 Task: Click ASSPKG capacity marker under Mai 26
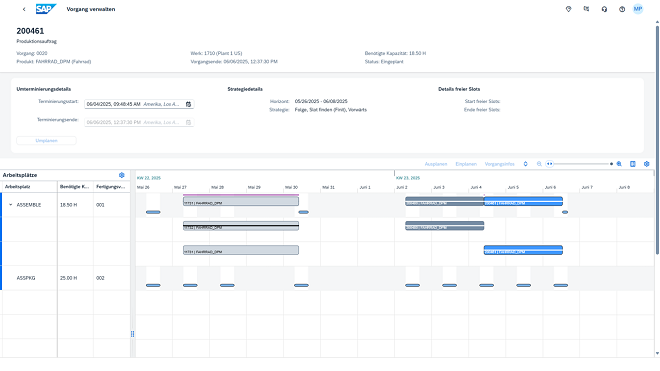[x=153, y=286]
